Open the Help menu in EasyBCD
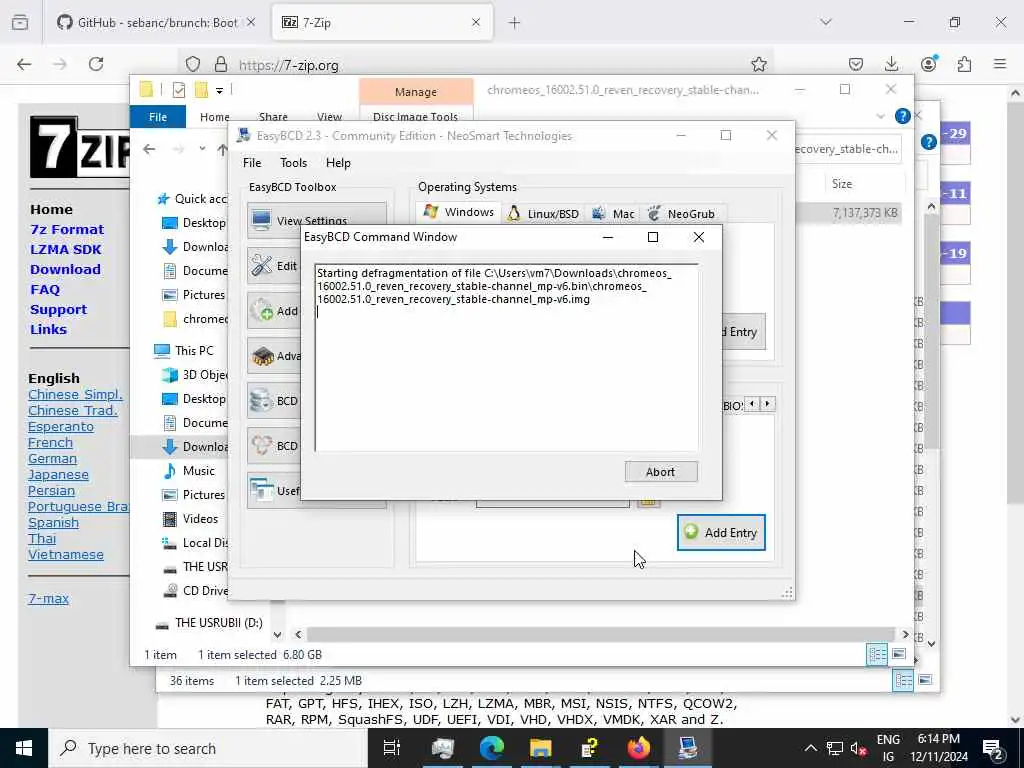This screenshot has height=768, width=1024. point(338,163)
